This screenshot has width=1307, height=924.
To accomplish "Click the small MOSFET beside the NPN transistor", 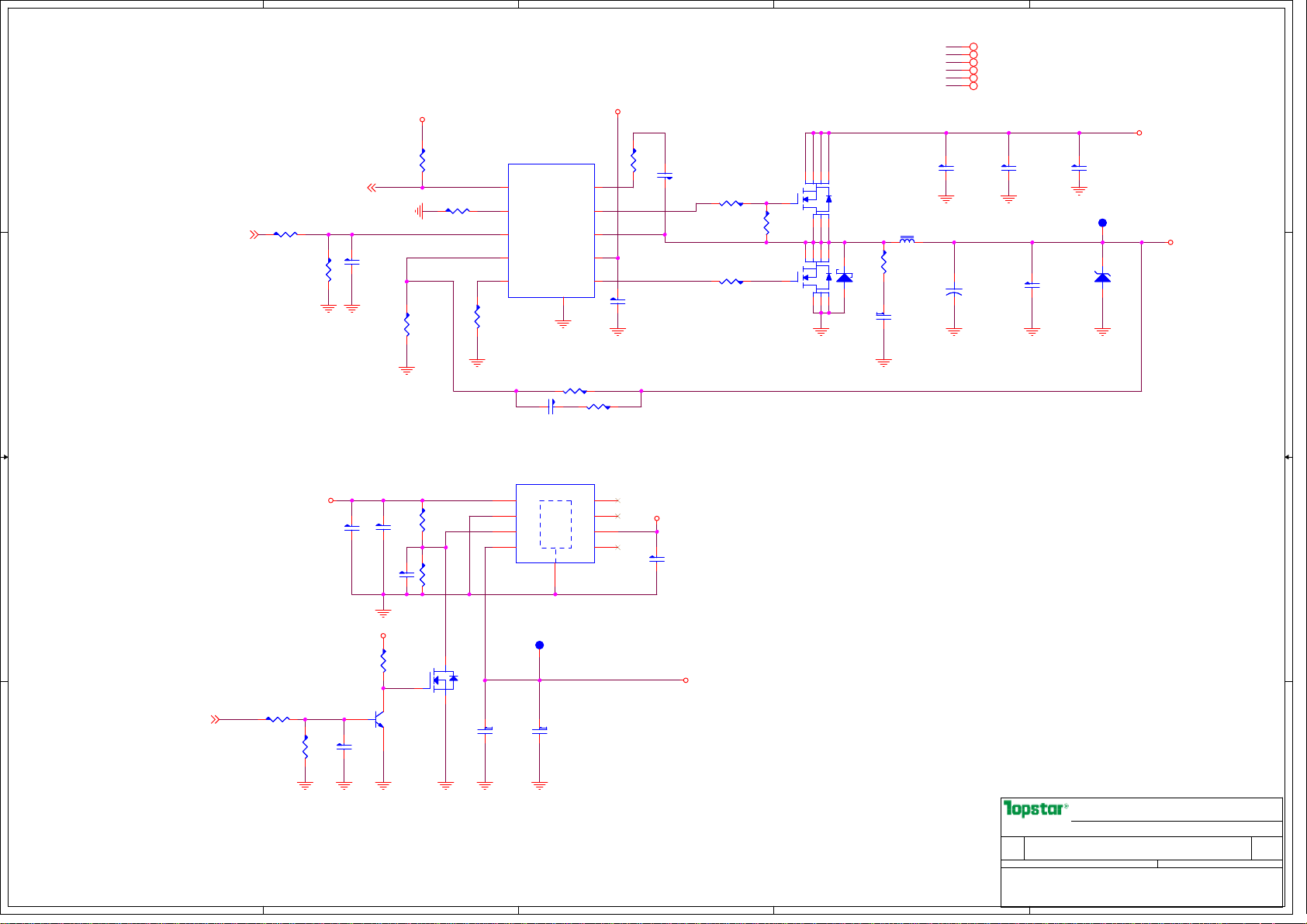I will 444,680.
